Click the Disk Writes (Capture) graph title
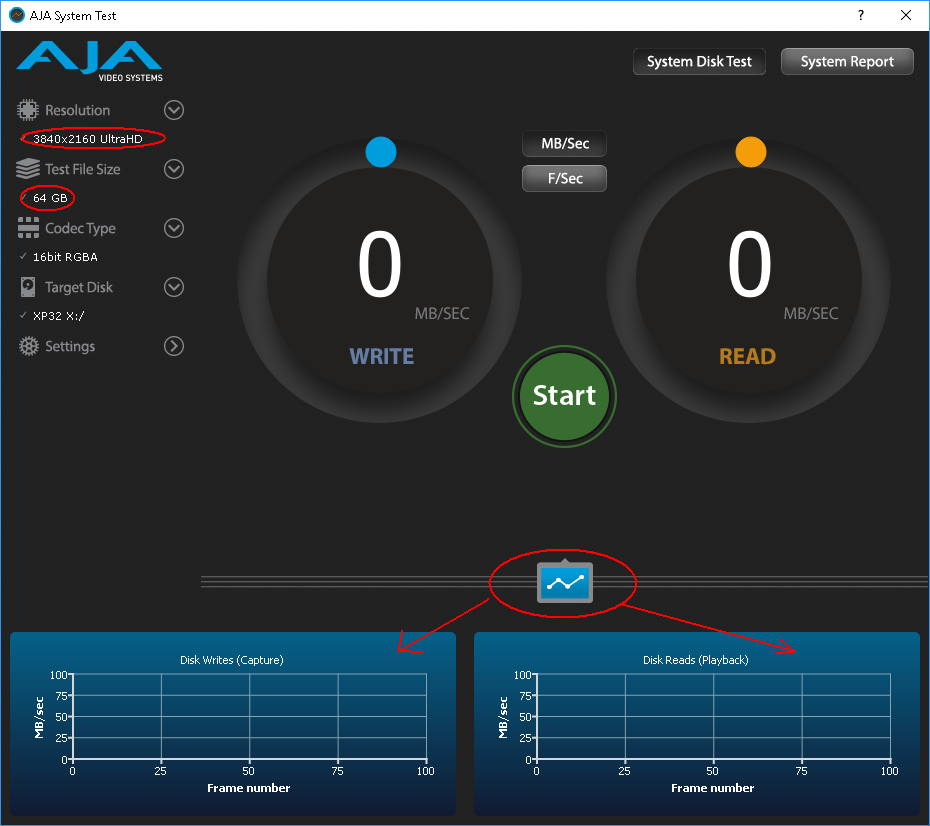This screenshot has height=826, width=930. pos(232,660)
